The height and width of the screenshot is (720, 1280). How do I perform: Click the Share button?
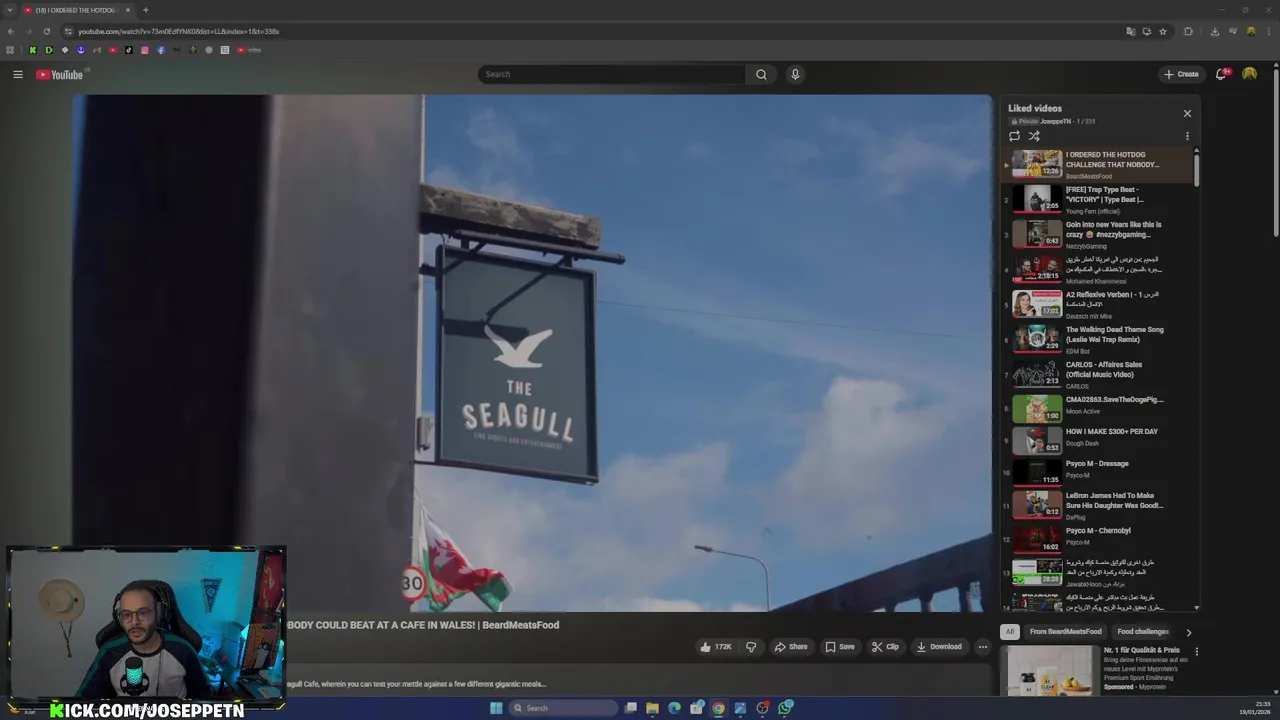coord(791,647)
